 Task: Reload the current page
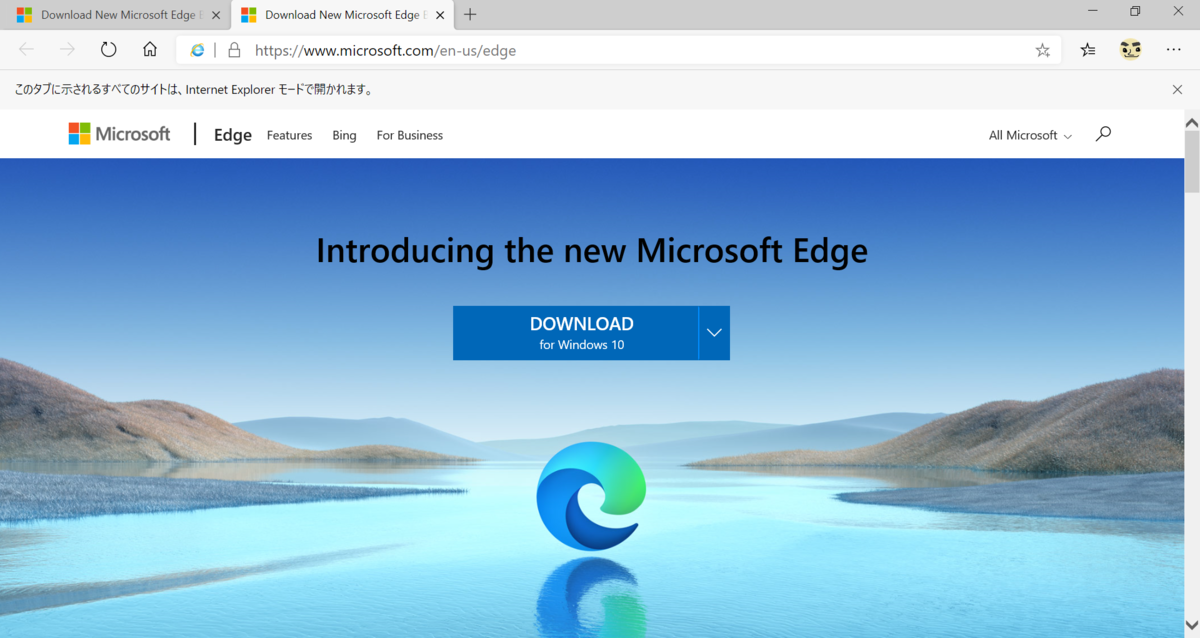click(x=108, y=50)
